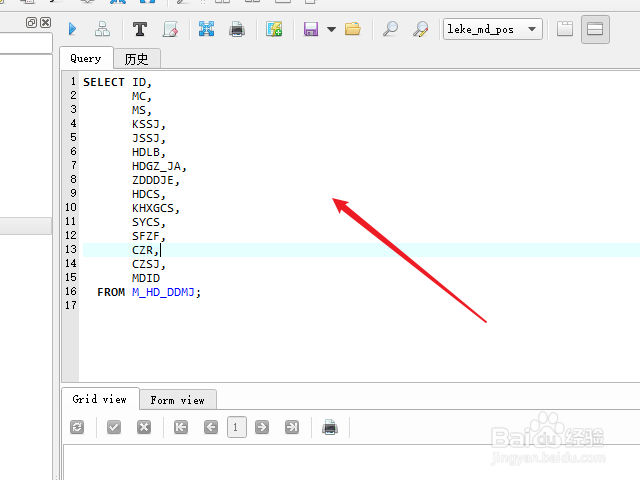Go to the next results page
Screen dimensions: 640x480
pyautogui.click(x=262, y=427)
